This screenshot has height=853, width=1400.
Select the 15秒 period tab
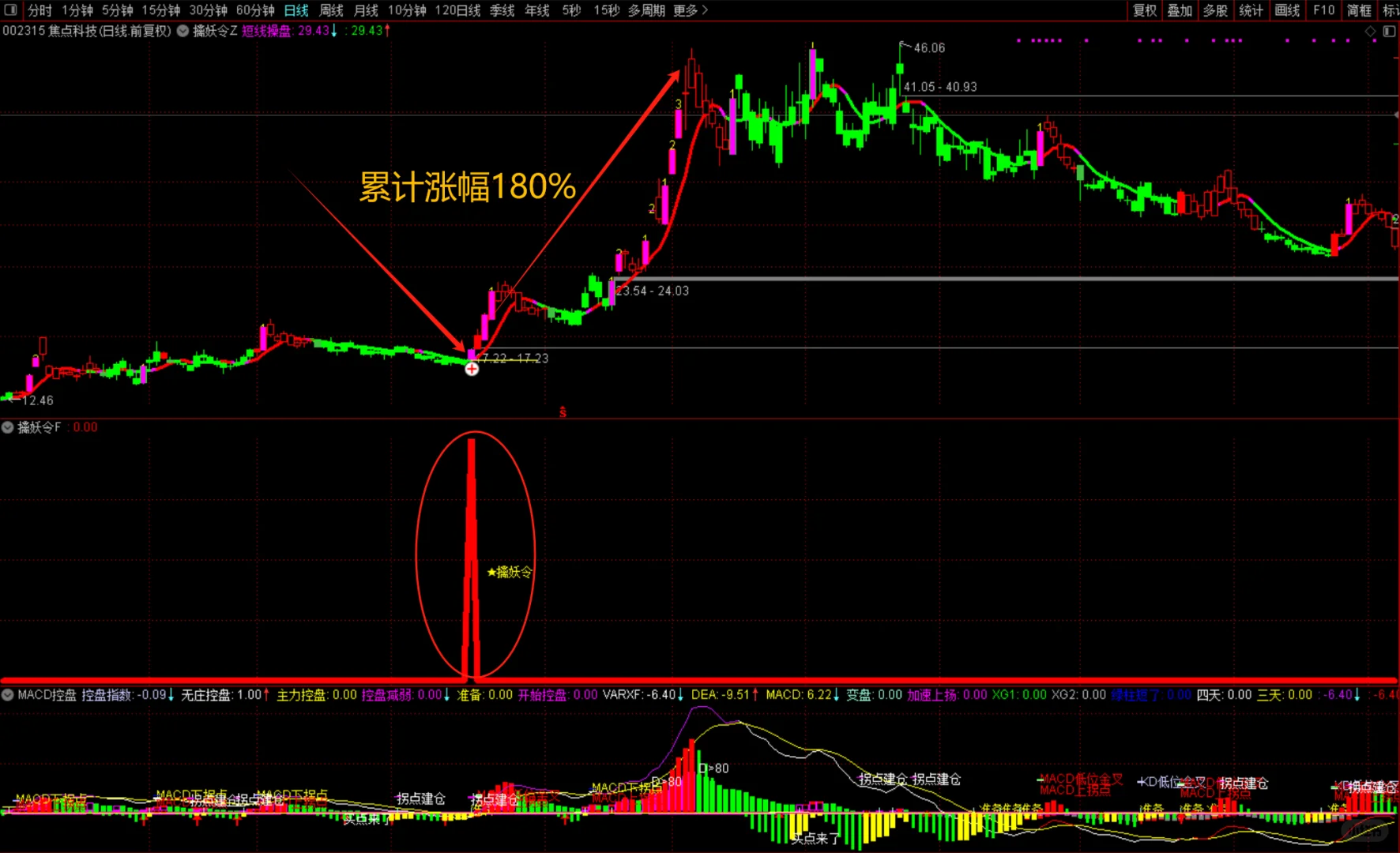[607, 10]
